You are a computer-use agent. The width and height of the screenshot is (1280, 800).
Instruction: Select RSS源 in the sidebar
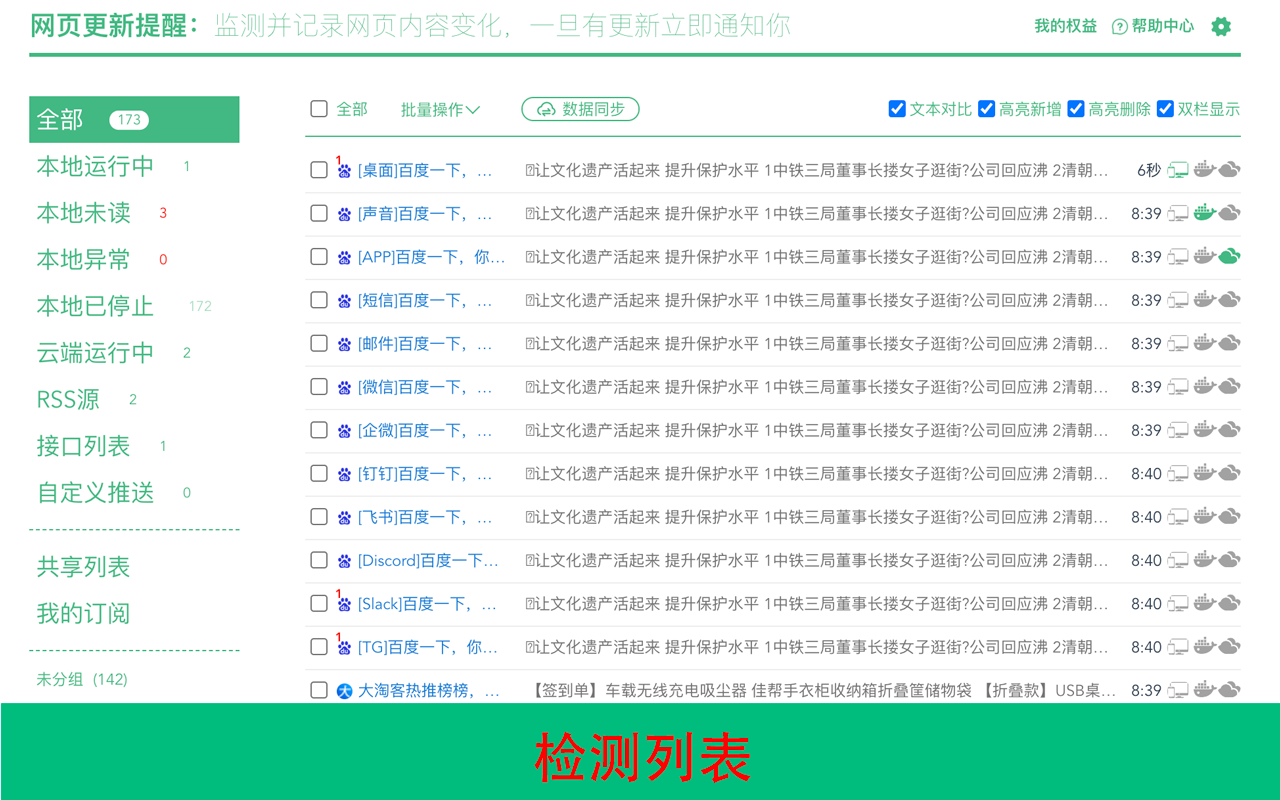click(x=67, y=399)
